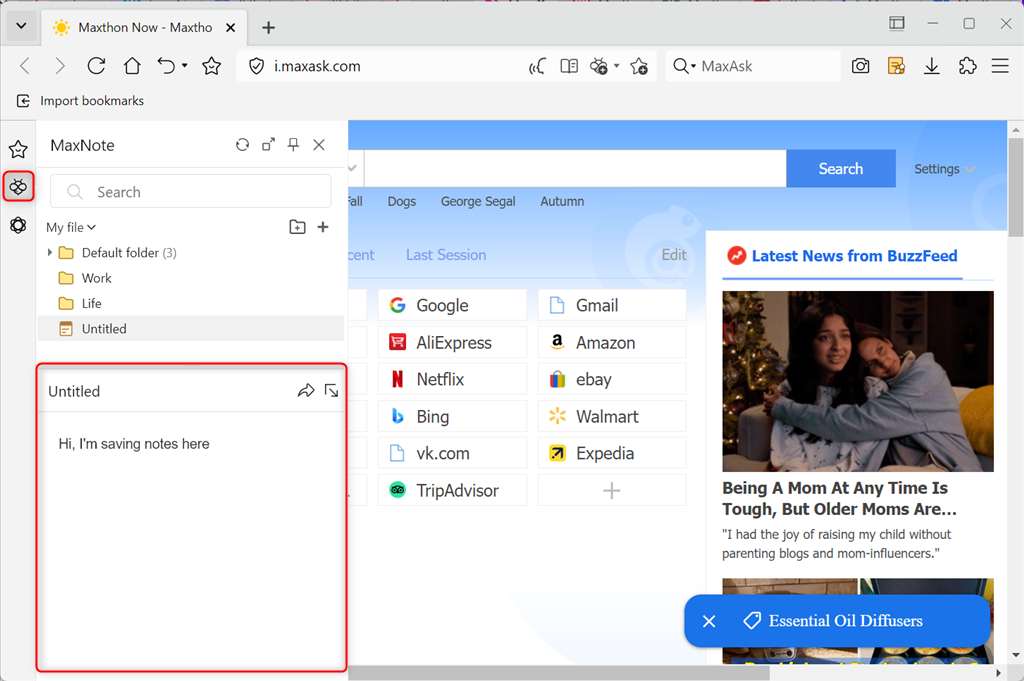The image size is (1024, 681).
Task: Open the page Settings dropdown
Action: coord(944,169)
